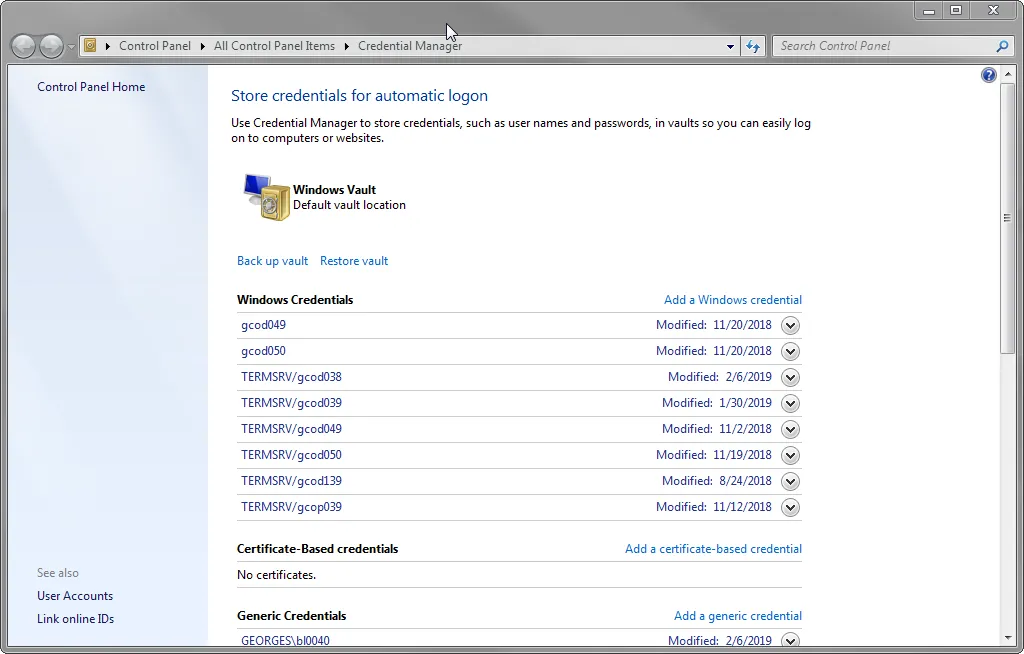Expand the TERMSRV/gcop039 chevron
The width and height of the screenshot is (1024, 654).
click(790, 508)
